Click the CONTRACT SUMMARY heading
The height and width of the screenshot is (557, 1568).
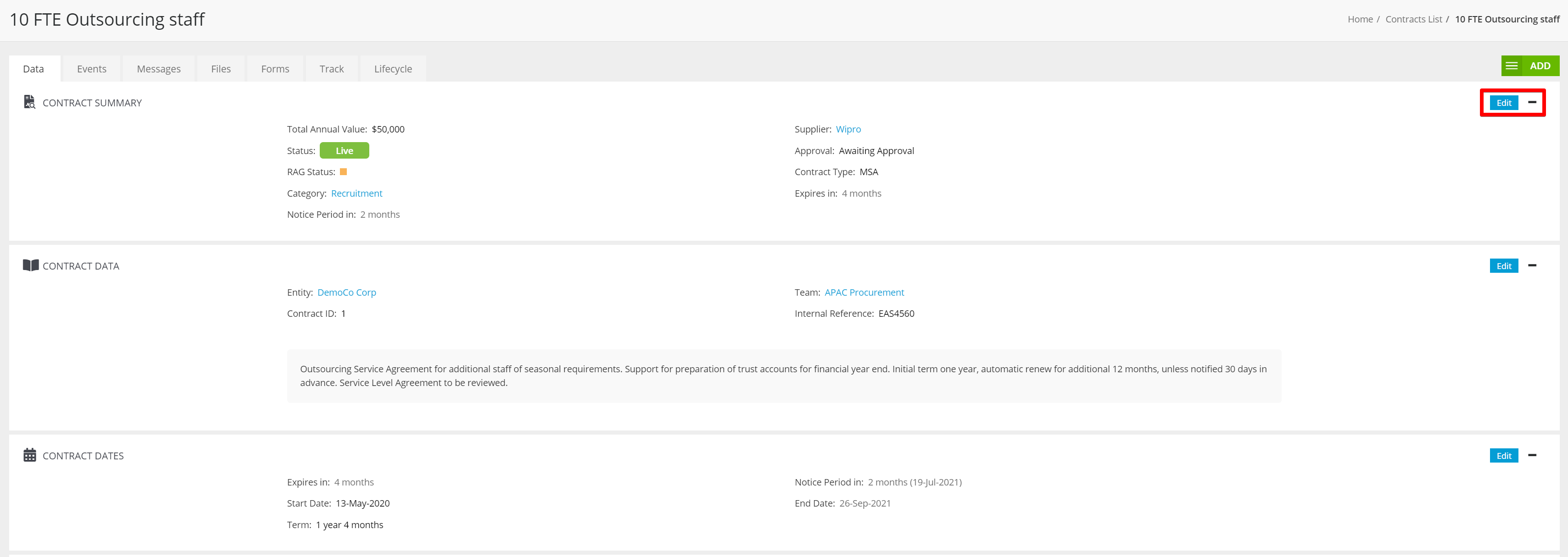92,103
